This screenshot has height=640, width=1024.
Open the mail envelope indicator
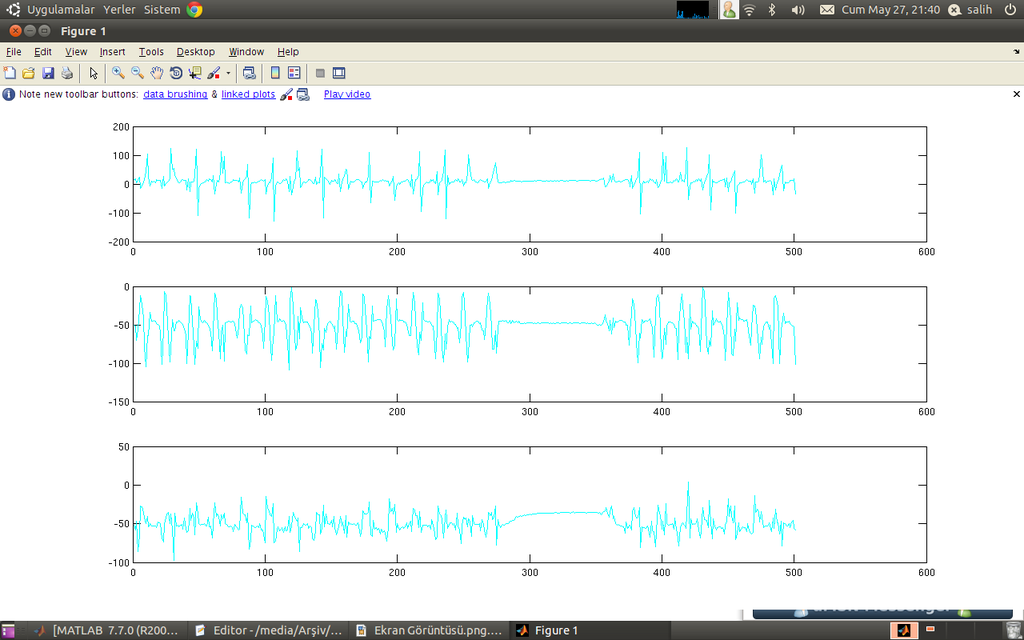[x=827, y=10]
